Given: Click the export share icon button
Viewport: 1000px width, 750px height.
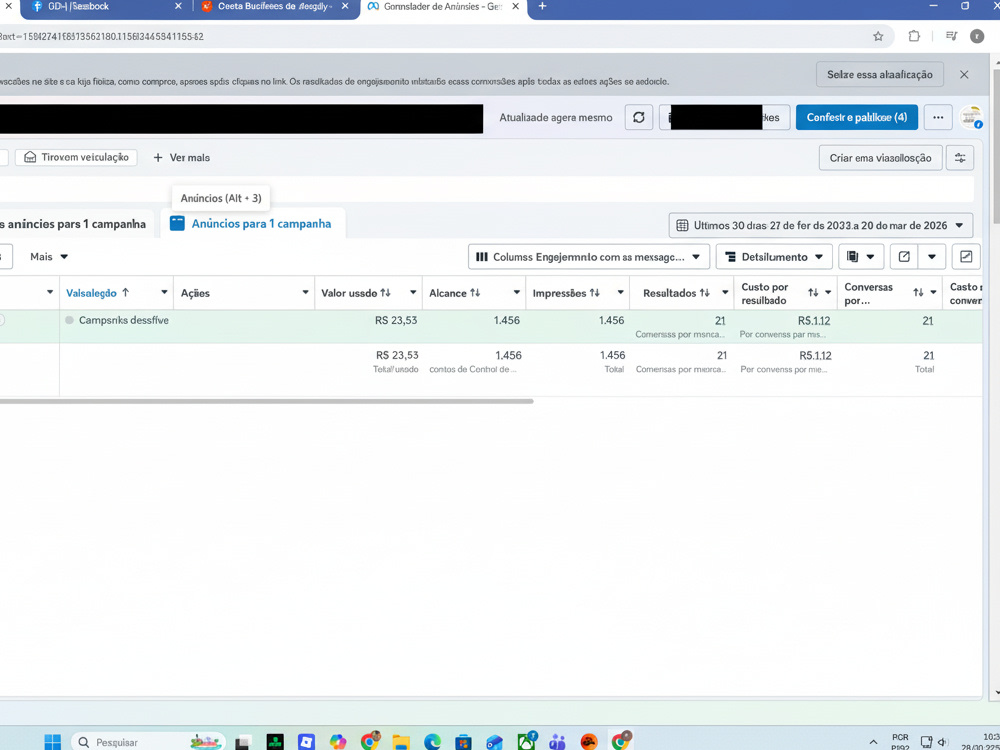Looking at the screenshot, I should 904,257.
